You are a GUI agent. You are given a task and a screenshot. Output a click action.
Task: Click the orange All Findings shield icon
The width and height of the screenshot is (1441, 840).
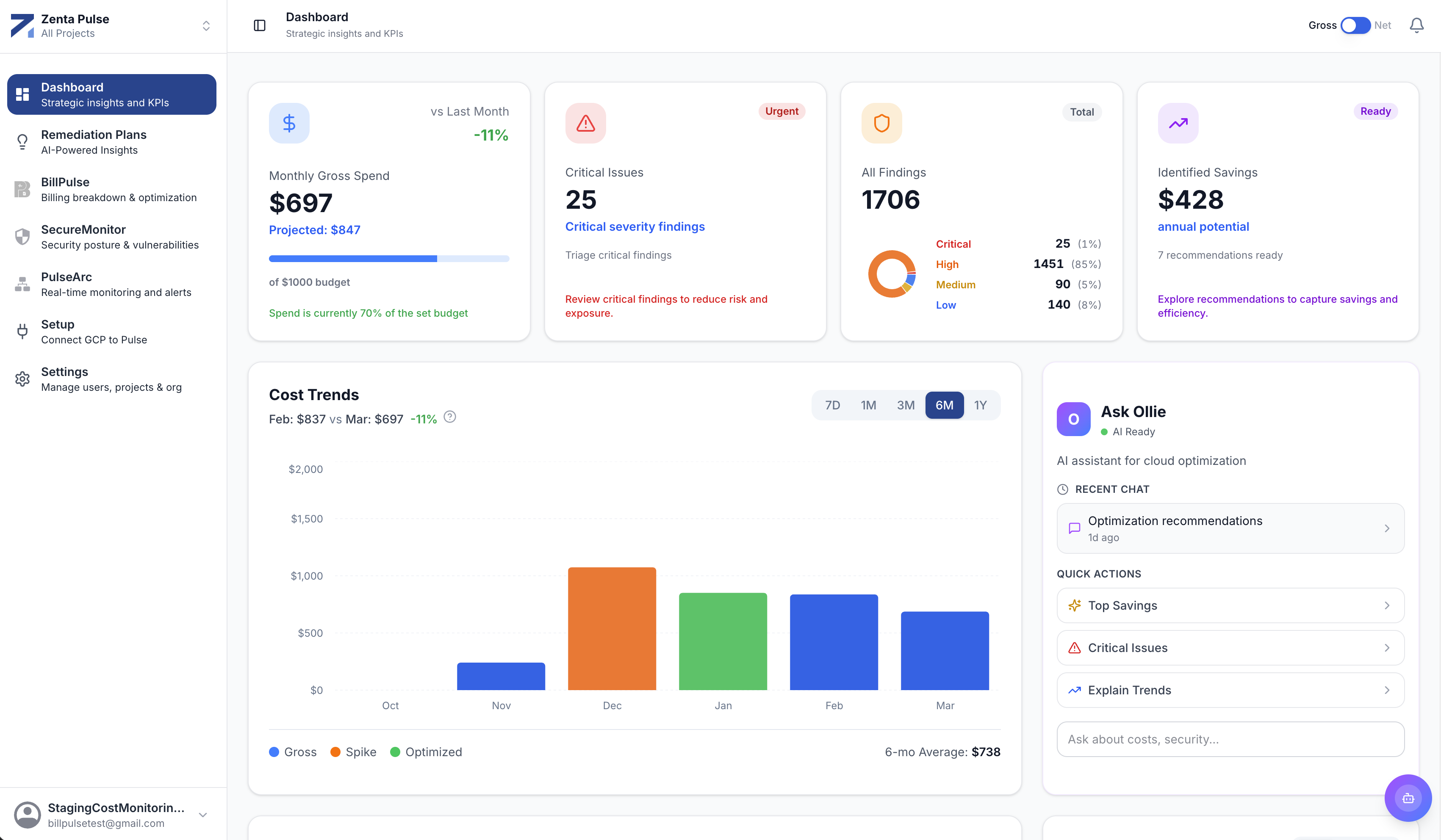click(x=881, y=123)
